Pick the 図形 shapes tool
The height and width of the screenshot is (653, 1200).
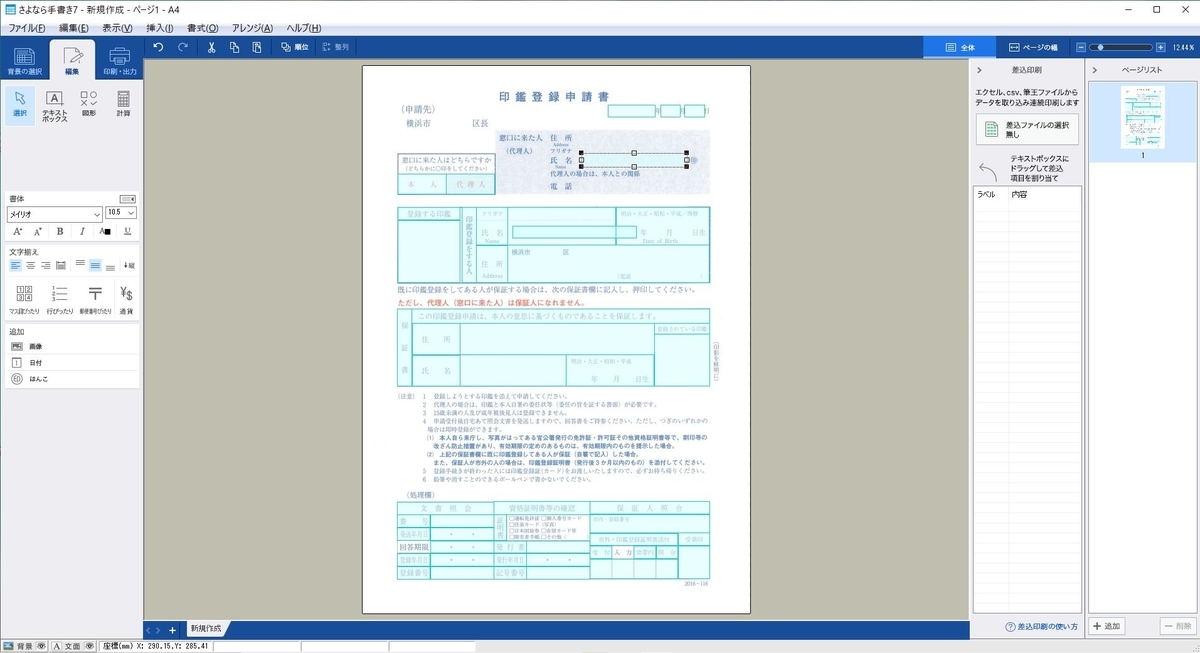89,104
